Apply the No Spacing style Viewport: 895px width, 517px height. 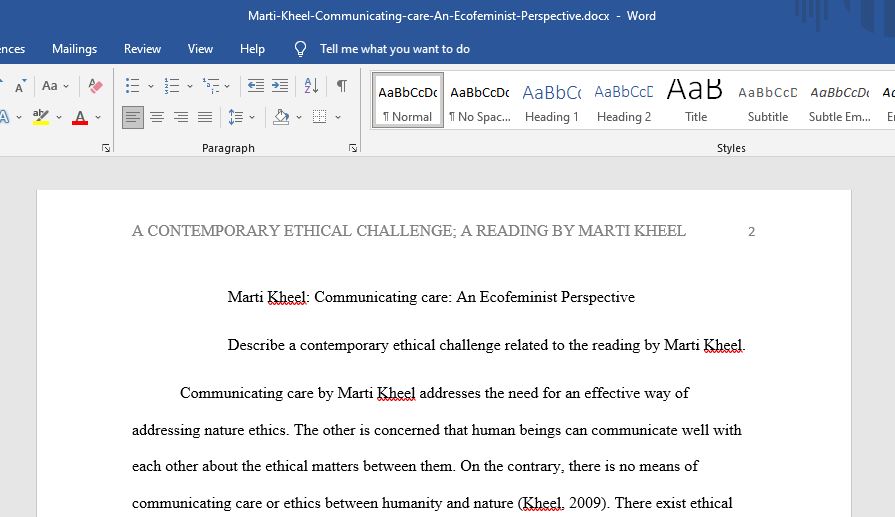point(479,100)
